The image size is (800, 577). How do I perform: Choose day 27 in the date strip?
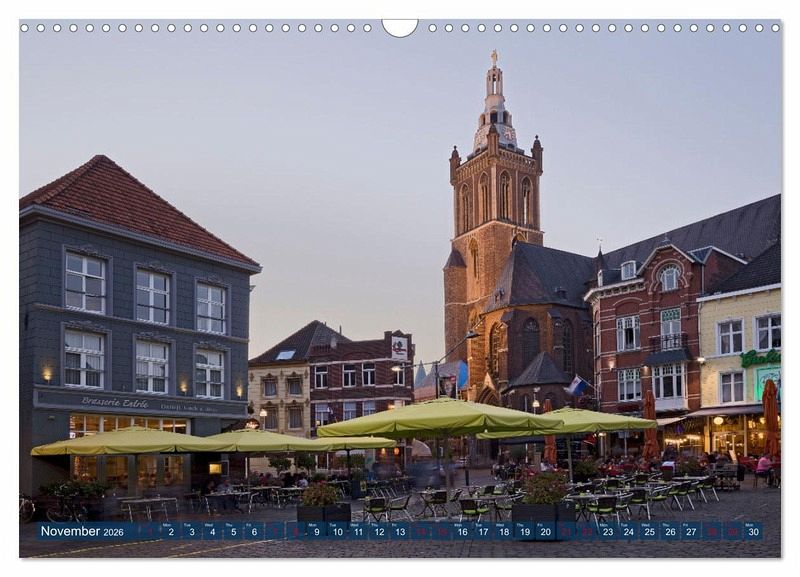[690, 532]
